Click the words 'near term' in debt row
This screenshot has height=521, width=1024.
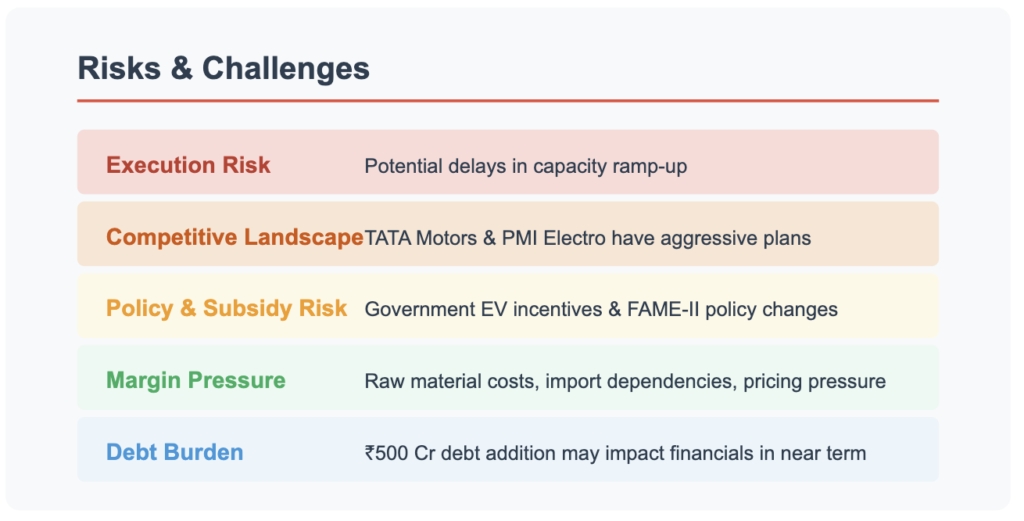pyautogui.click(x=823, y=453)
